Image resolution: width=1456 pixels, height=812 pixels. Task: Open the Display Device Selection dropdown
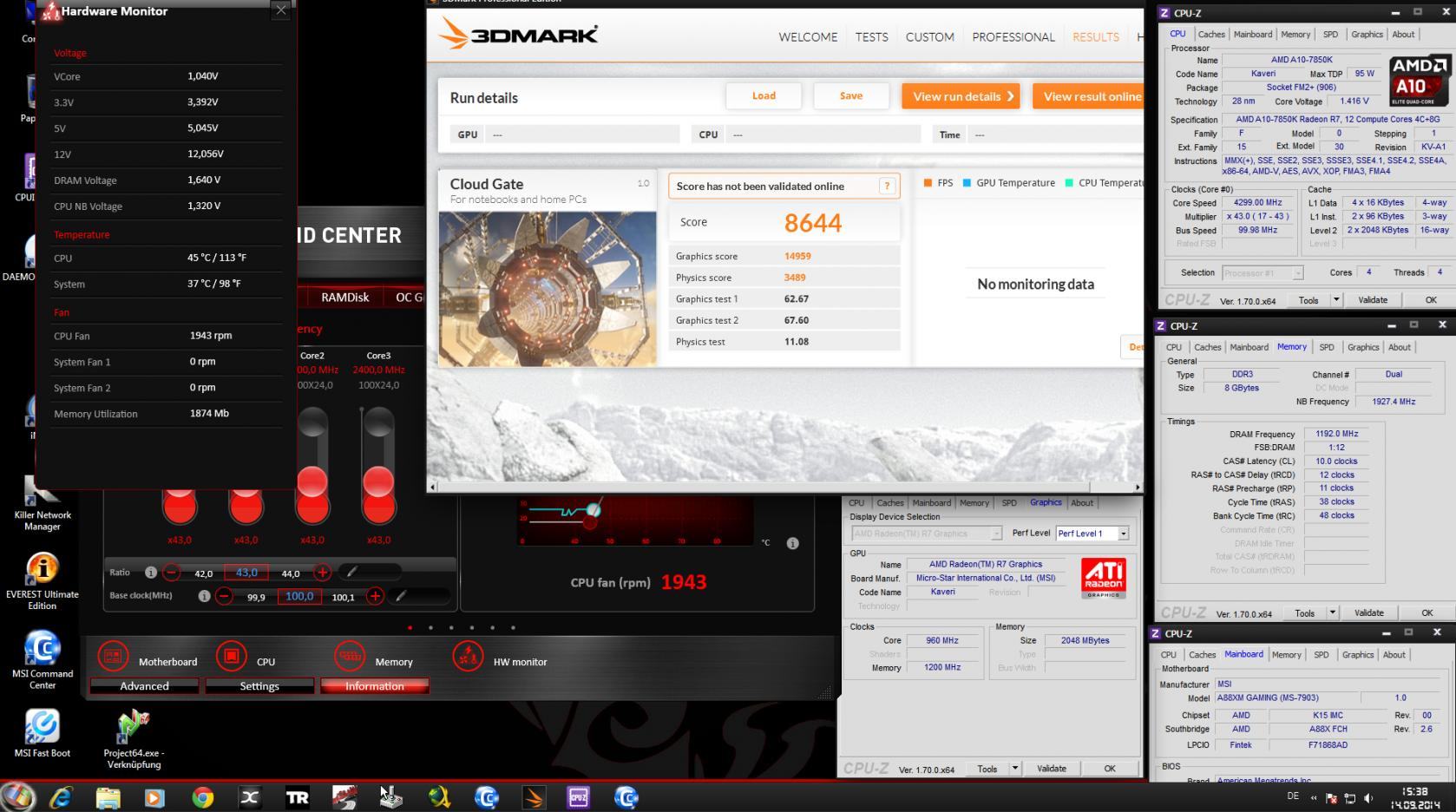coord(996,534)
